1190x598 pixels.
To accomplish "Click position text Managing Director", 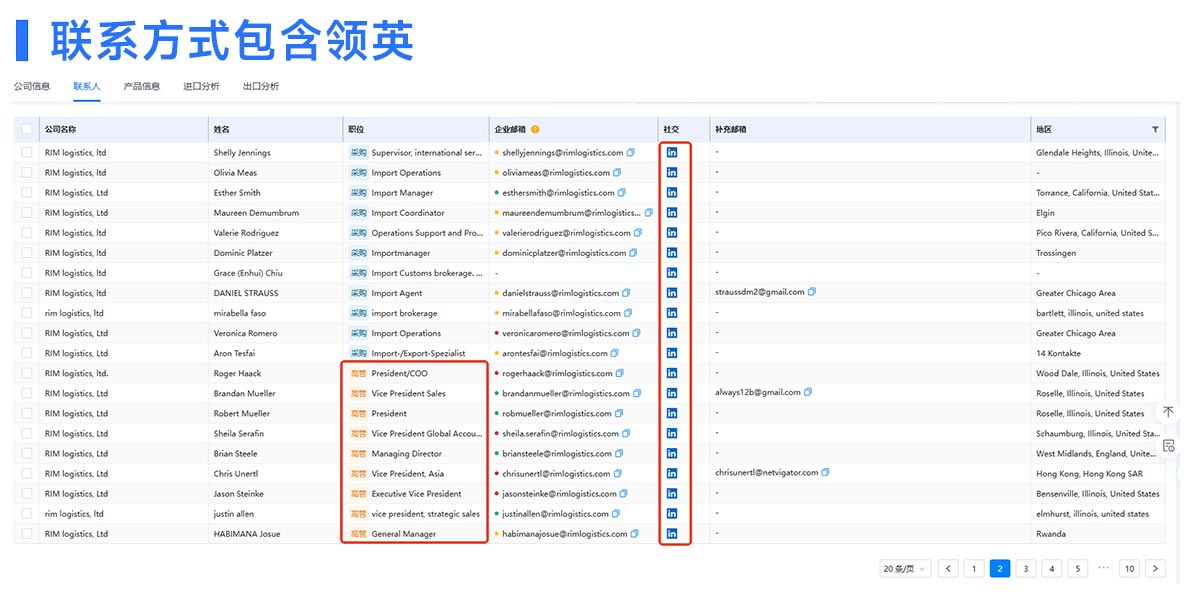I will [406, 454].
